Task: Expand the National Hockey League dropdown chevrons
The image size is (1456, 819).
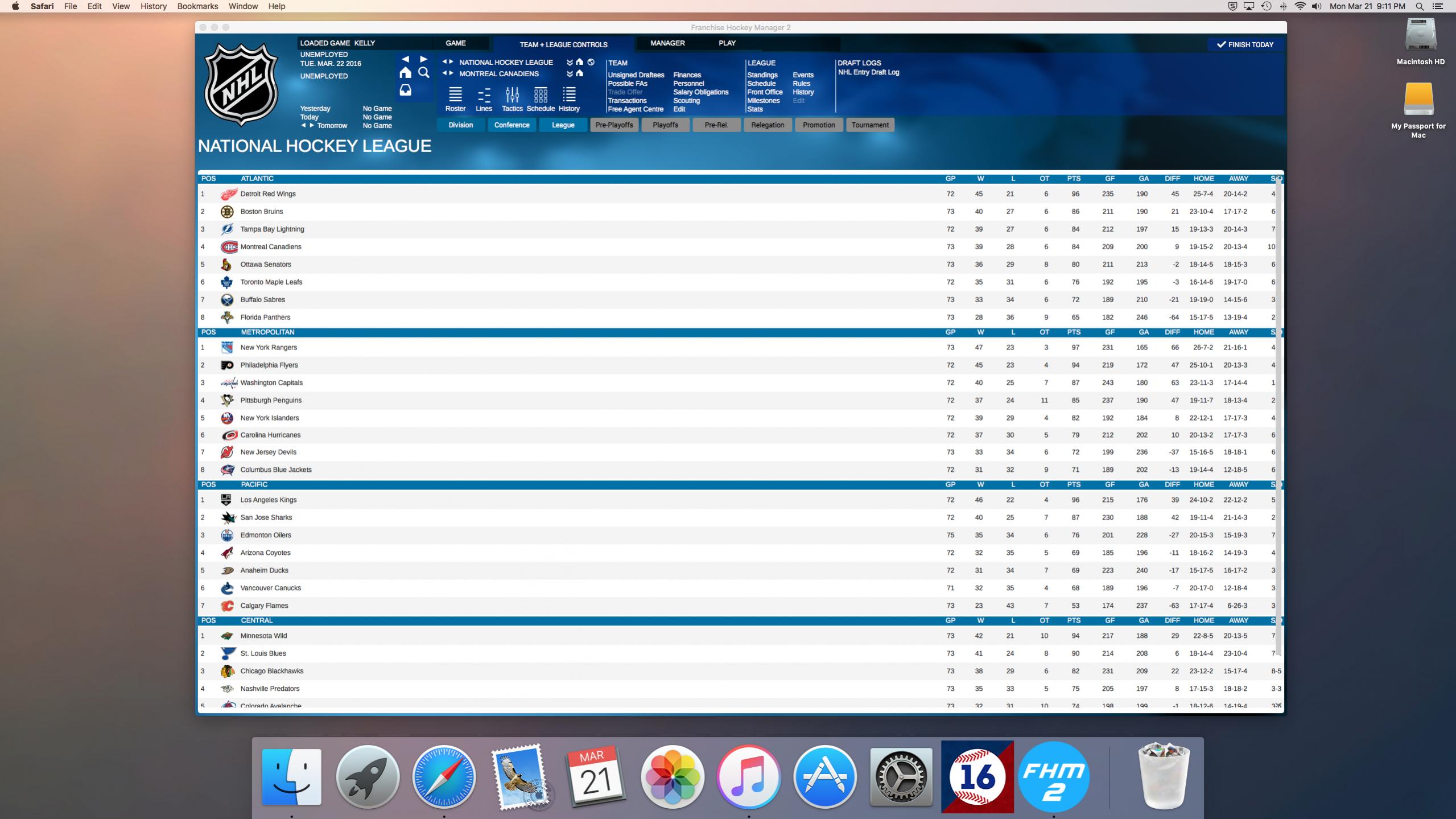Action: click(x=570, y=63)
